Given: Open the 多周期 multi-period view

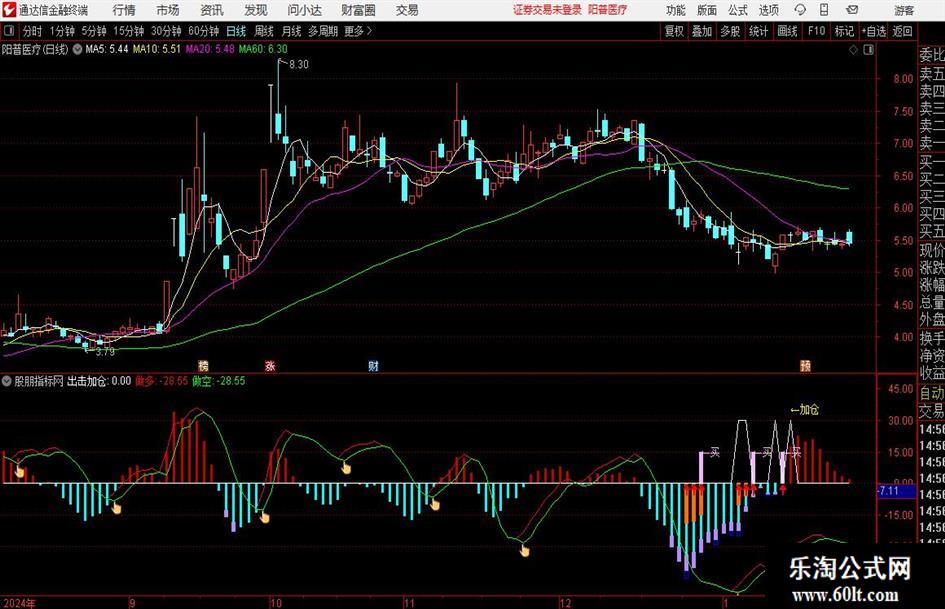Looking at the screenshot, I should coord(323,31).
